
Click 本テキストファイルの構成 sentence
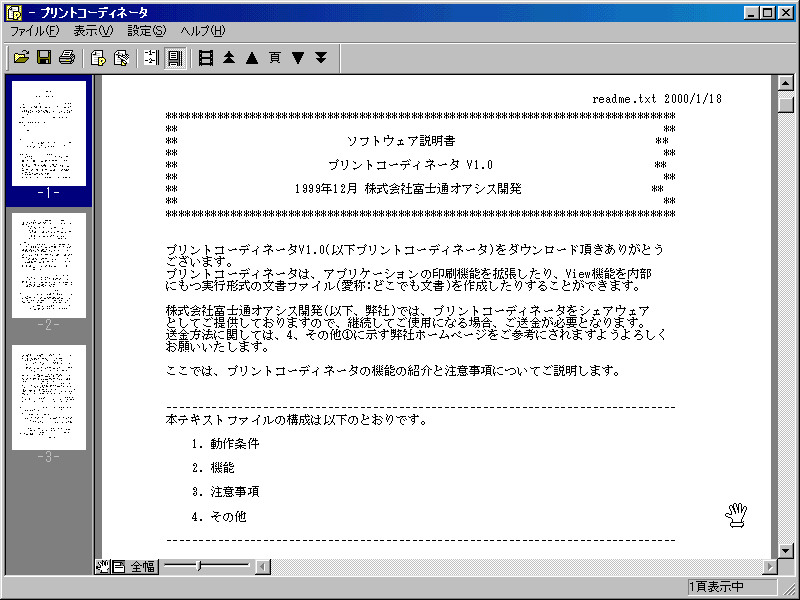pos(296,419)
